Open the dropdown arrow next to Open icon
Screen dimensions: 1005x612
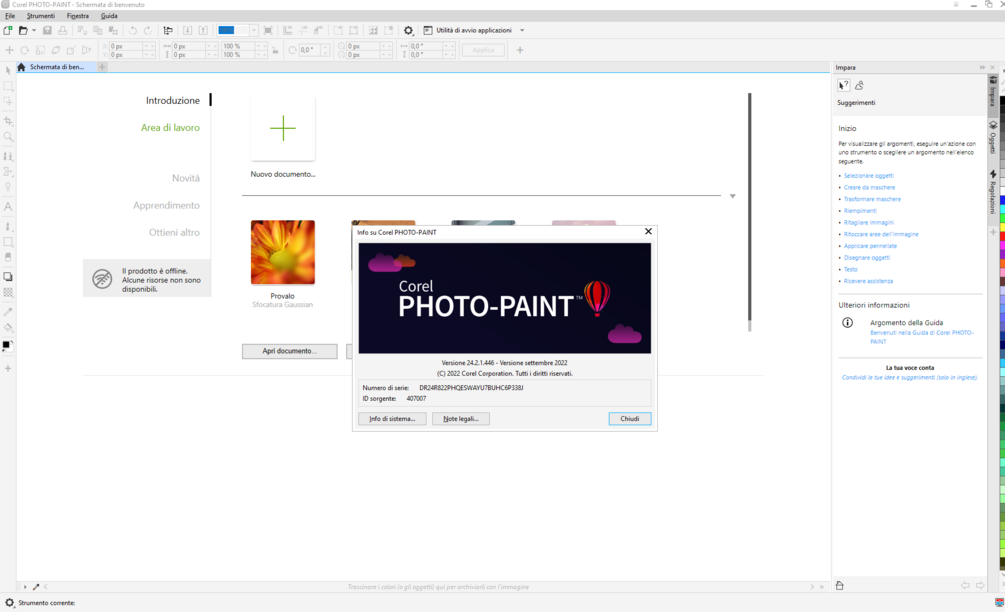point(34,30)
